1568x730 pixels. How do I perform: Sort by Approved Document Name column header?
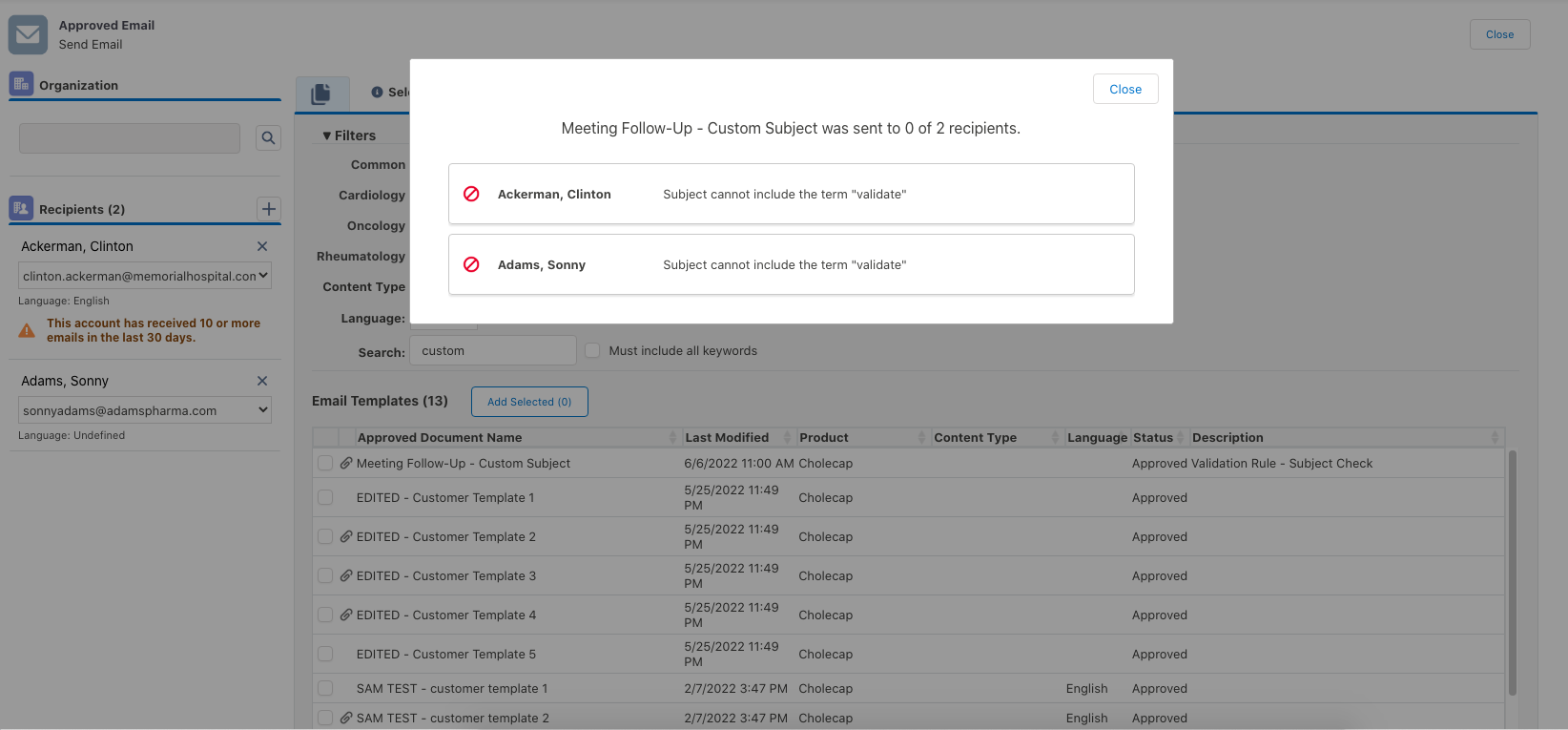[x=440, y=437]
